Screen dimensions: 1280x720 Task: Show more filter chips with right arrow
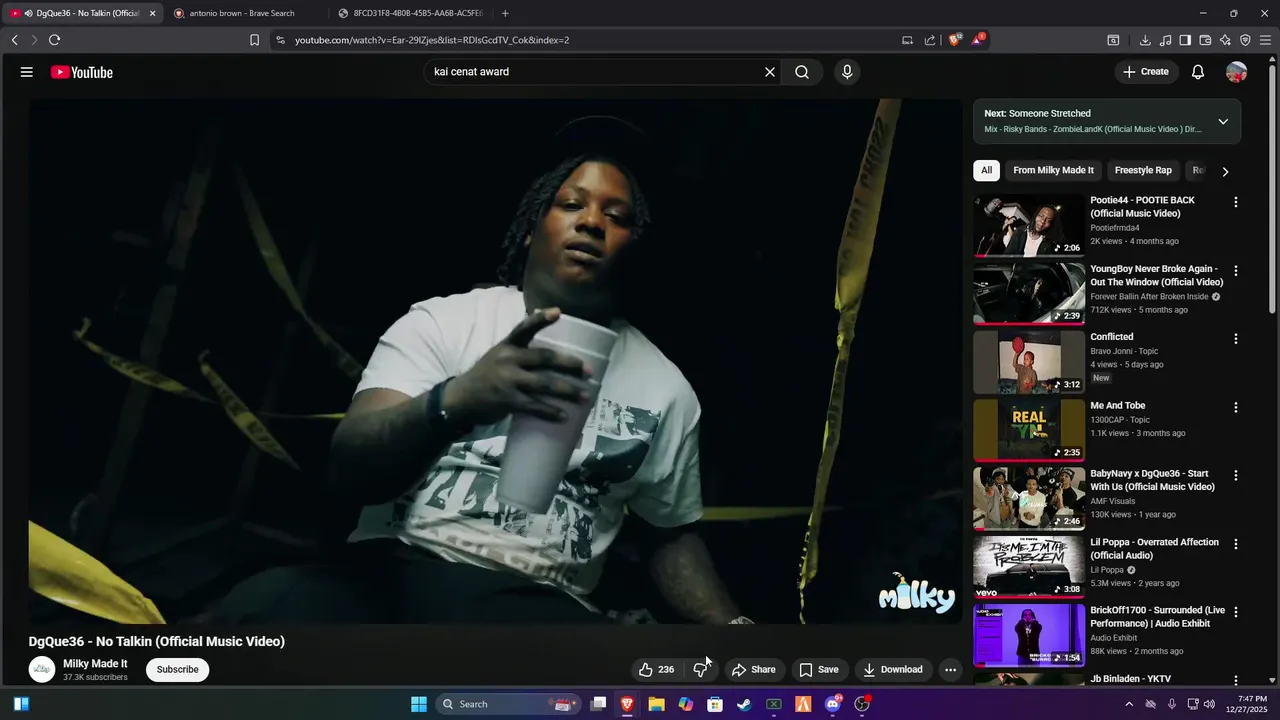pos(1225,171)
